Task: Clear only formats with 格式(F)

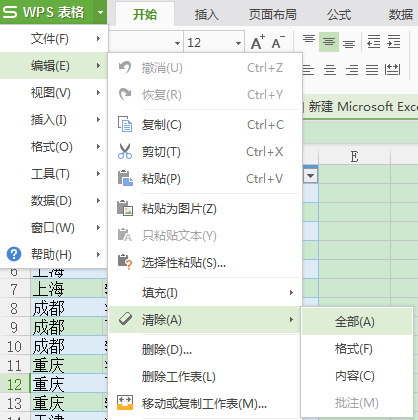Action: tap(357, 349)
